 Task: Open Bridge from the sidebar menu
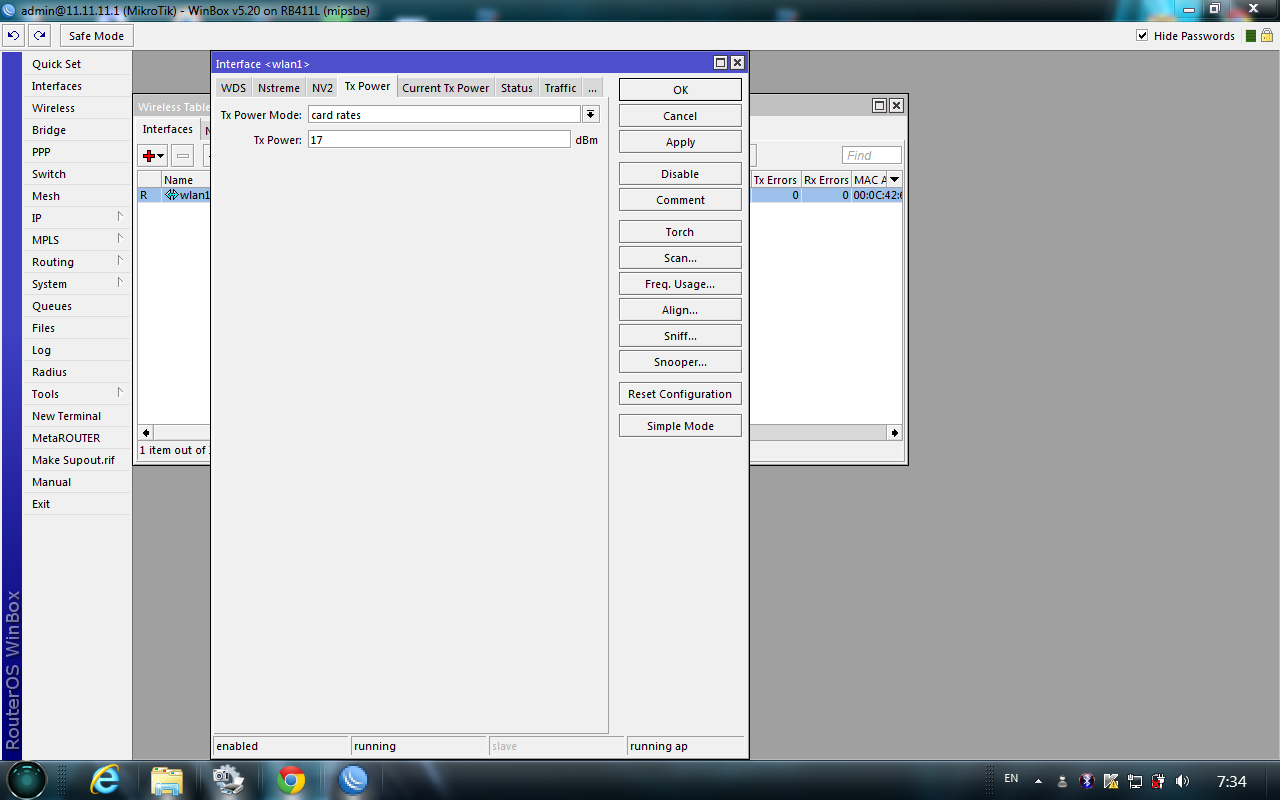click(x=77, y=130)
